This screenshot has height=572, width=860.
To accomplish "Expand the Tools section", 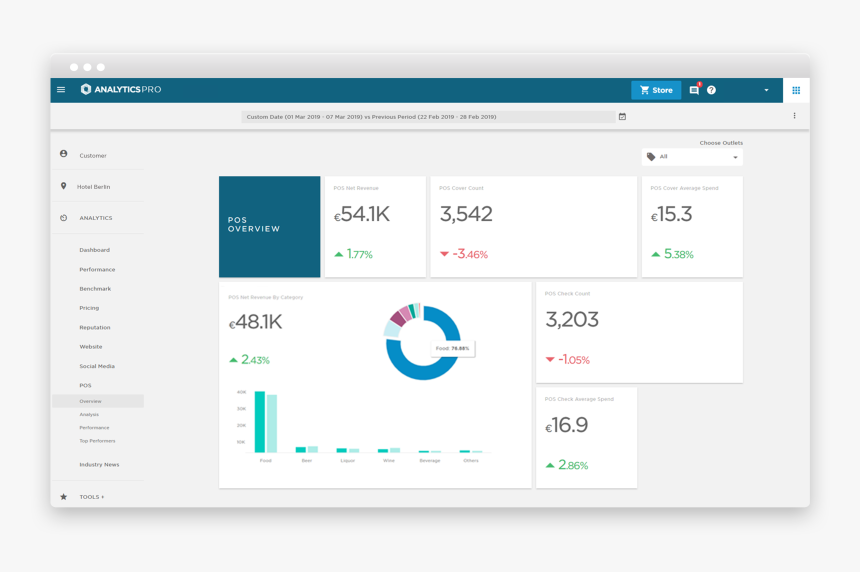I will [92, 497].
